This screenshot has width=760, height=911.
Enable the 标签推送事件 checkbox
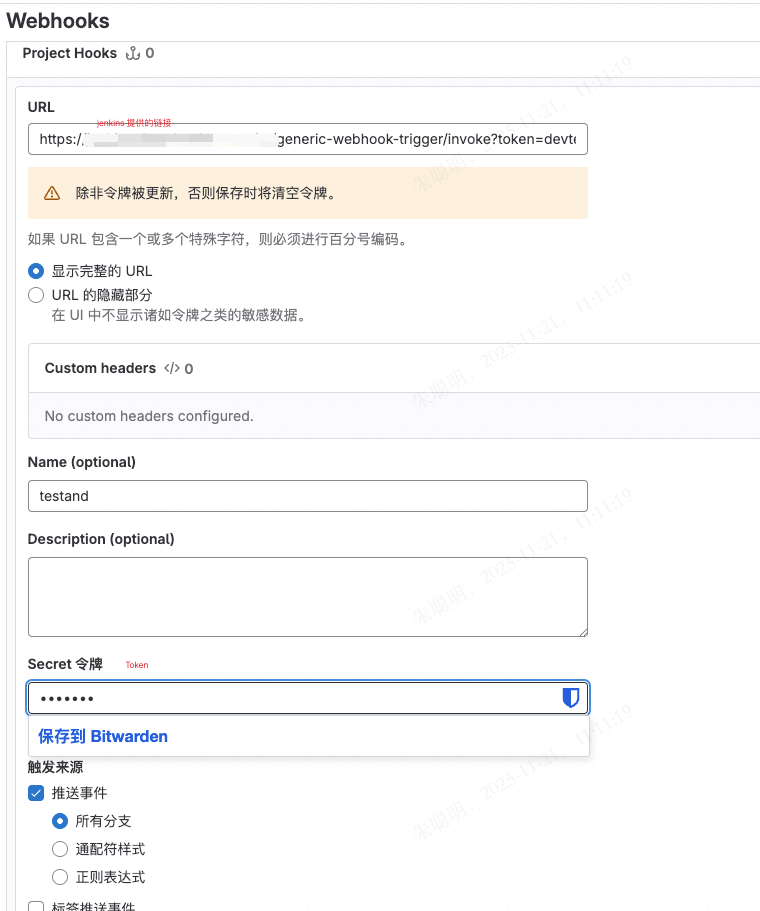tap(36, 906)
